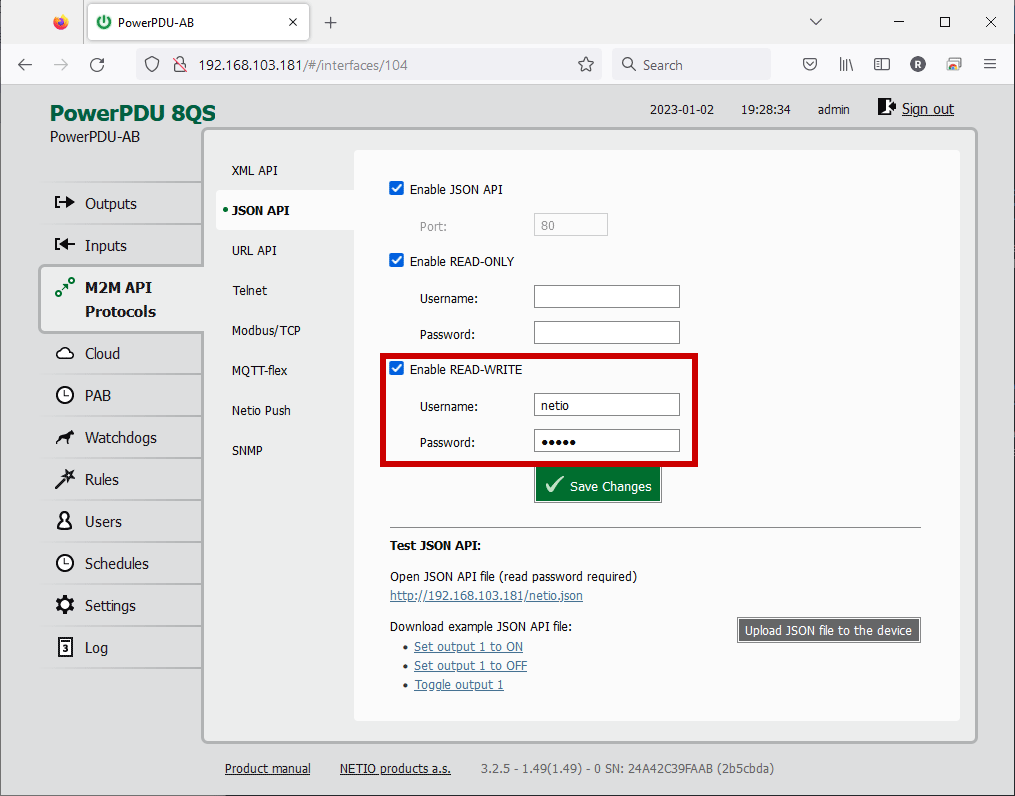1015x796 pixels.
Task: Toggle the Enable JSON API checkbox
Action: [396, 188]
